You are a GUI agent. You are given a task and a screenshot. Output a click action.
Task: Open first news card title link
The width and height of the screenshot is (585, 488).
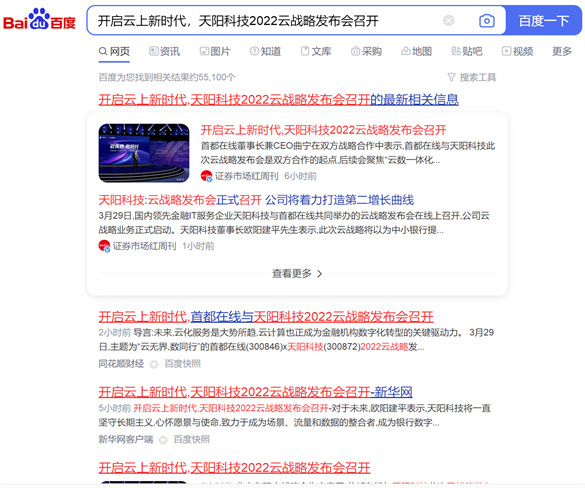[x=323, y=130]
